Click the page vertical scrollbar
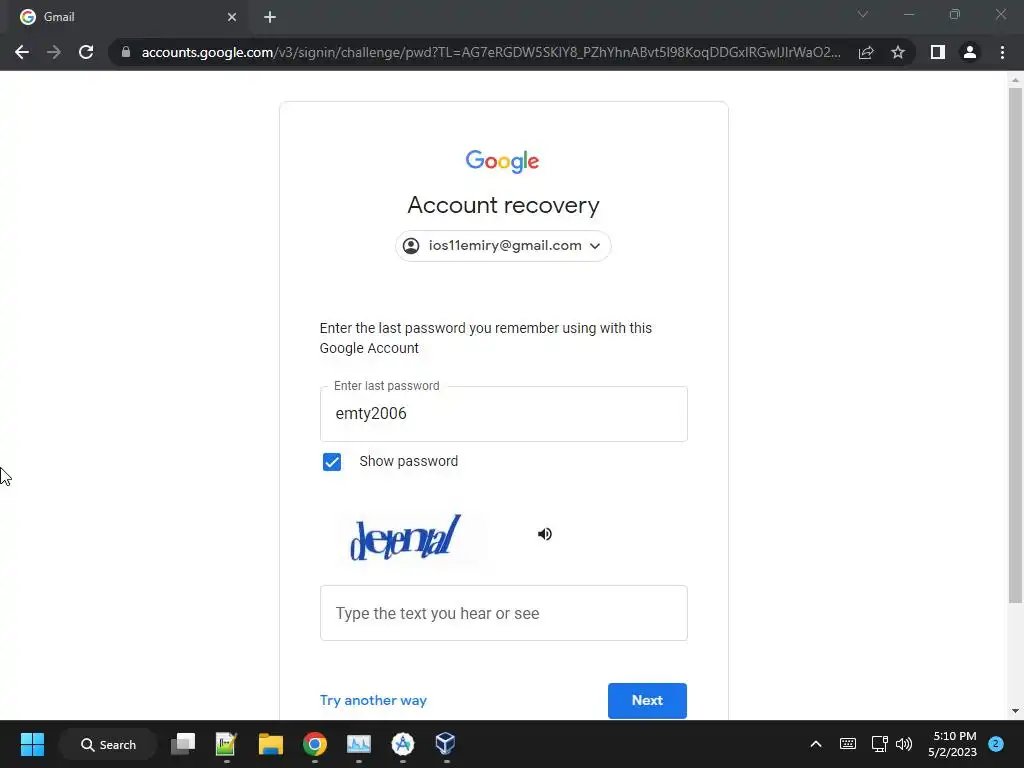 pyautogui.click(x=1015, y=346)
